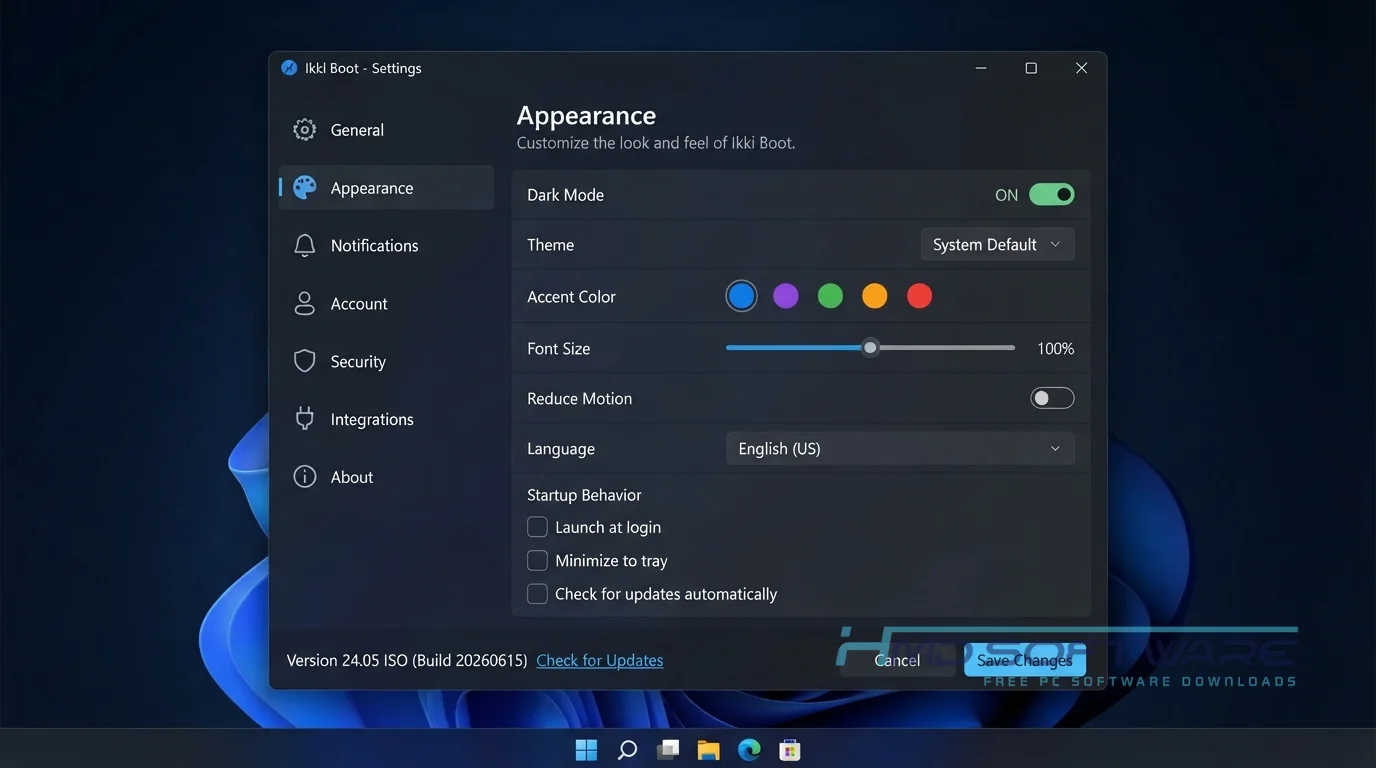Click the Startup Behavior heading
1376x768 pixels.
(584, 495)
